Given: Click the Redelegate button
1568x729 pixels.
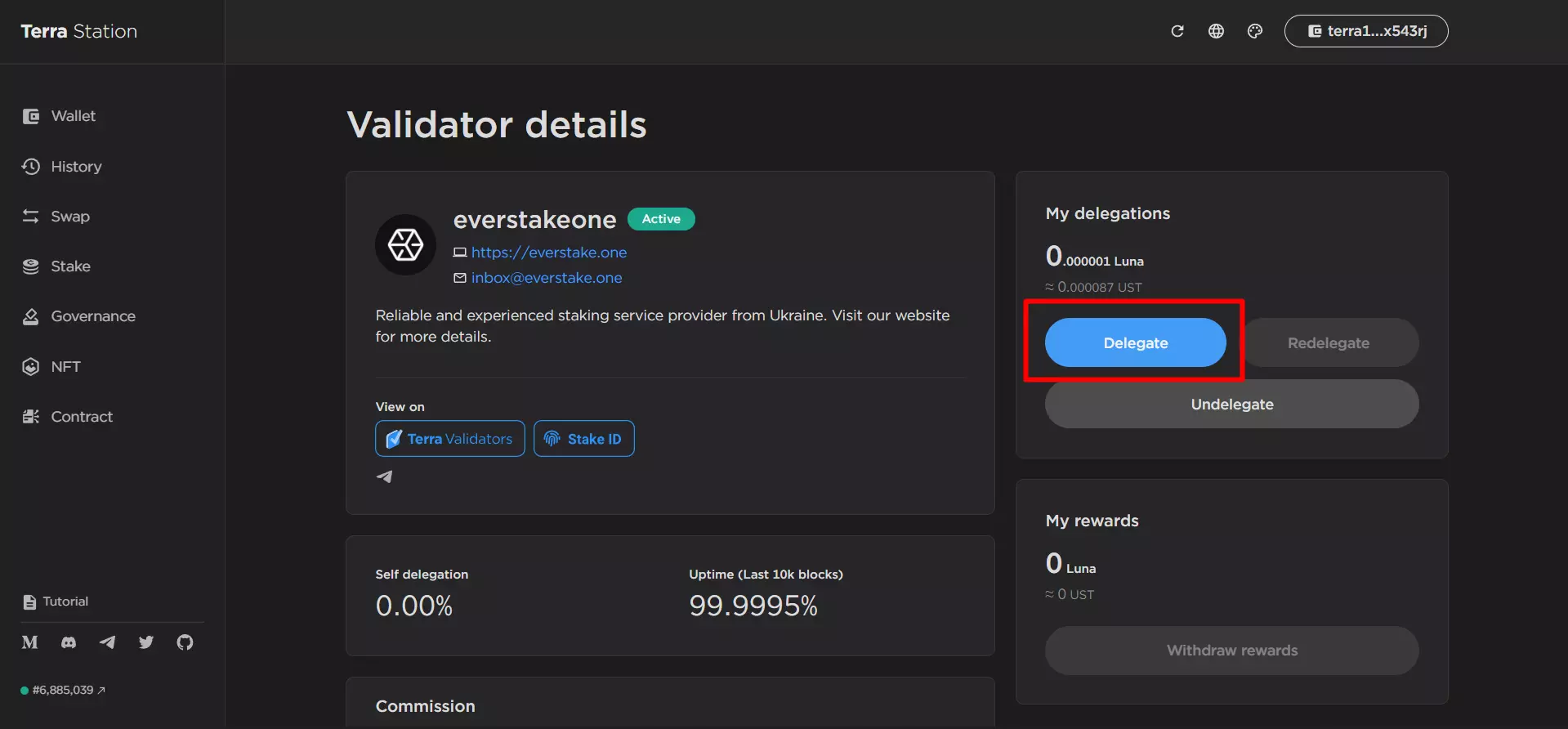Looking at the screenshot, I should click(x=1329, y=342).
